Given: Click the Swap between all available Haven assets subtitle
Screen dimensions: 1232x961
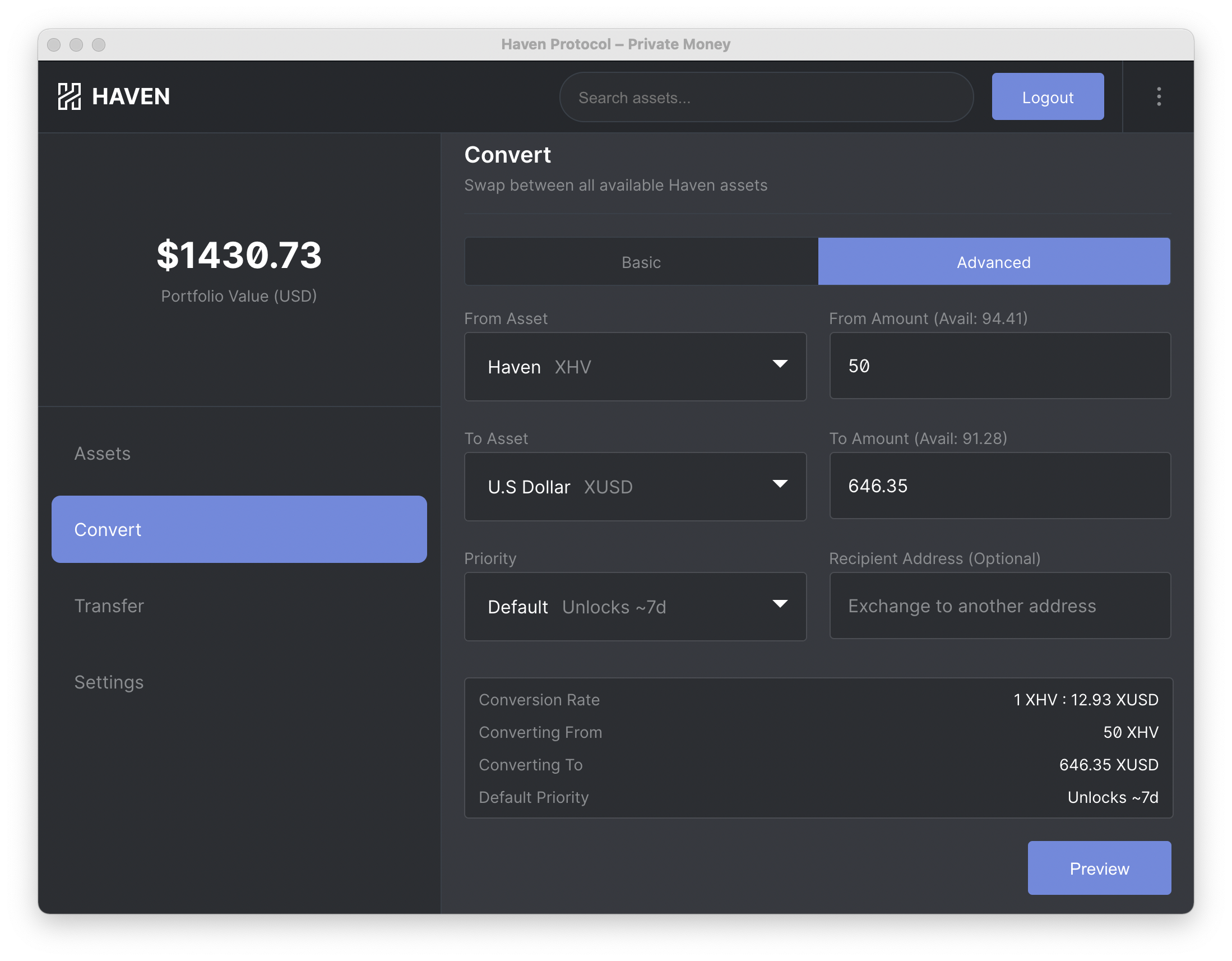Looking at the screenshot, I should [616, 185].
